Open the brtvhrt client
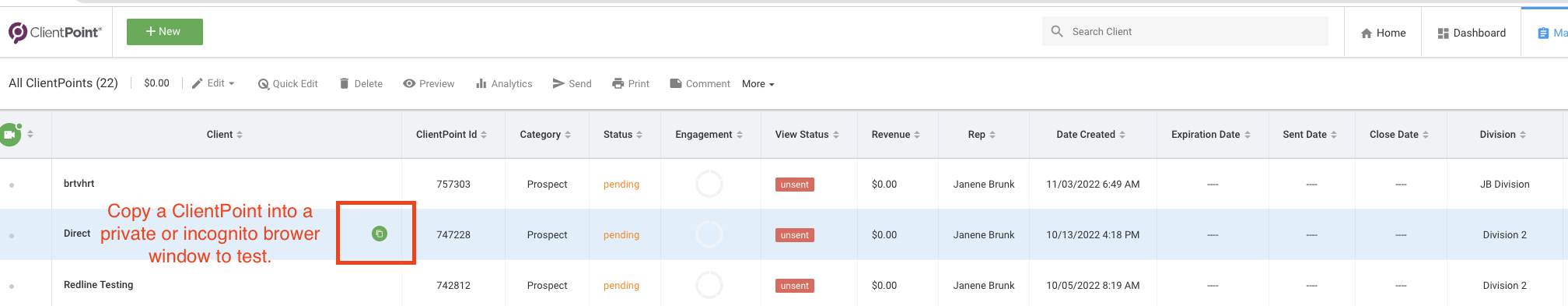The height and width of the screenshot is (306, 1568). (x=79, y=184)
